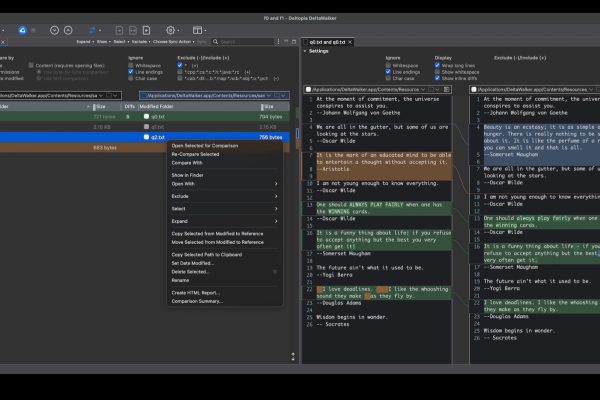Toggle Char case ignore in folder settings
This screenshot has width=600, height=400.
pos(131,78)
